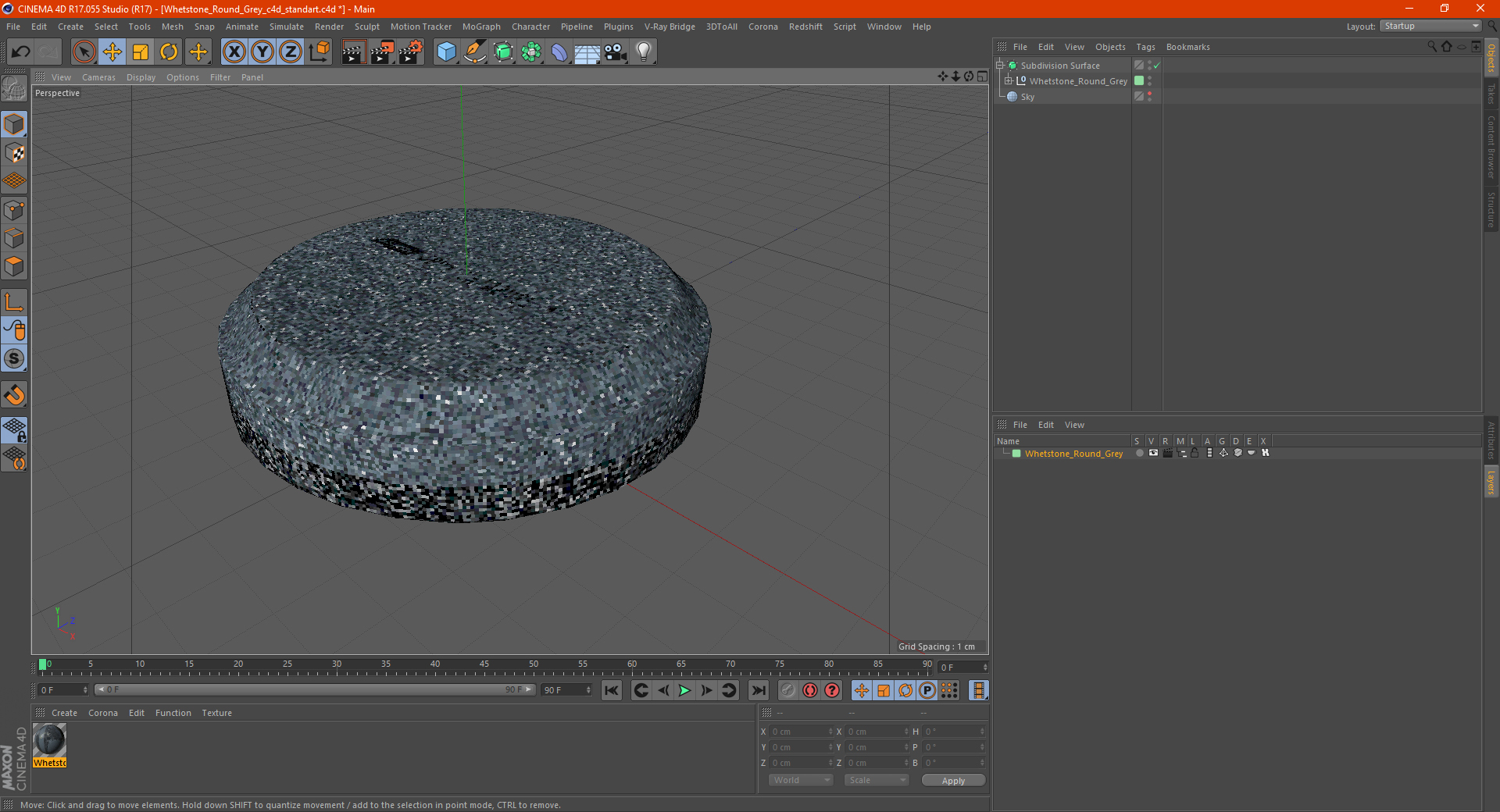Image resolution: width=1500 pixels, height=812 pixels.
Task: Toggle viewport maximize icon
Action: pyautogui.click(x=982, y=77)
